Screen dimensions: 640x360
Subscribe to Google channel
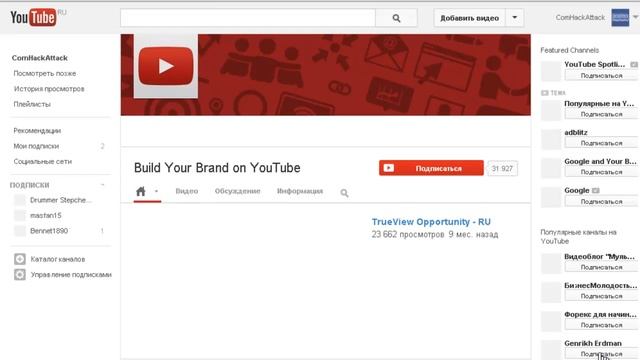[601, 202]
